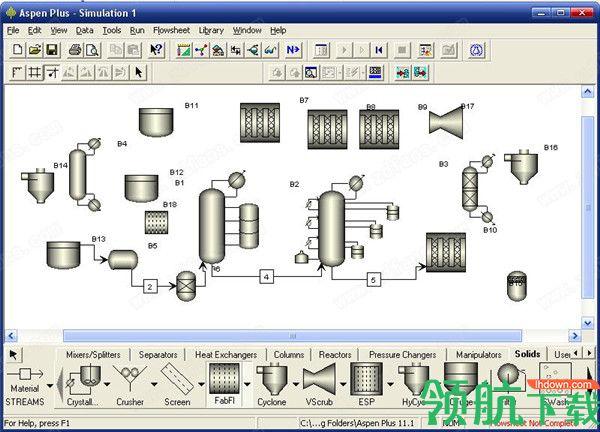Open Print Preview icon
The image size is (600, 432).
pyautogui.click(x=92, y=50)
